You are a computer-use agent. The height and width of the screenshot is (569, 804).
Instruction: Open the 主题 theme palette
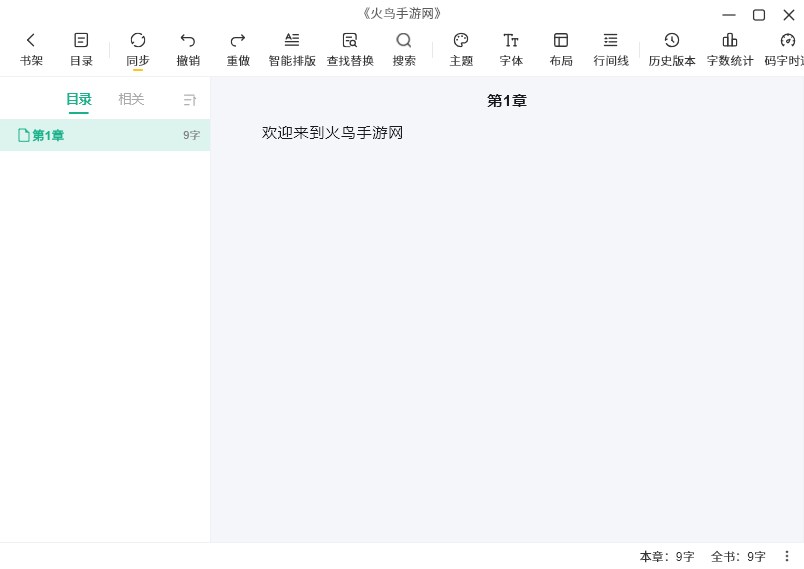point(461,49)
